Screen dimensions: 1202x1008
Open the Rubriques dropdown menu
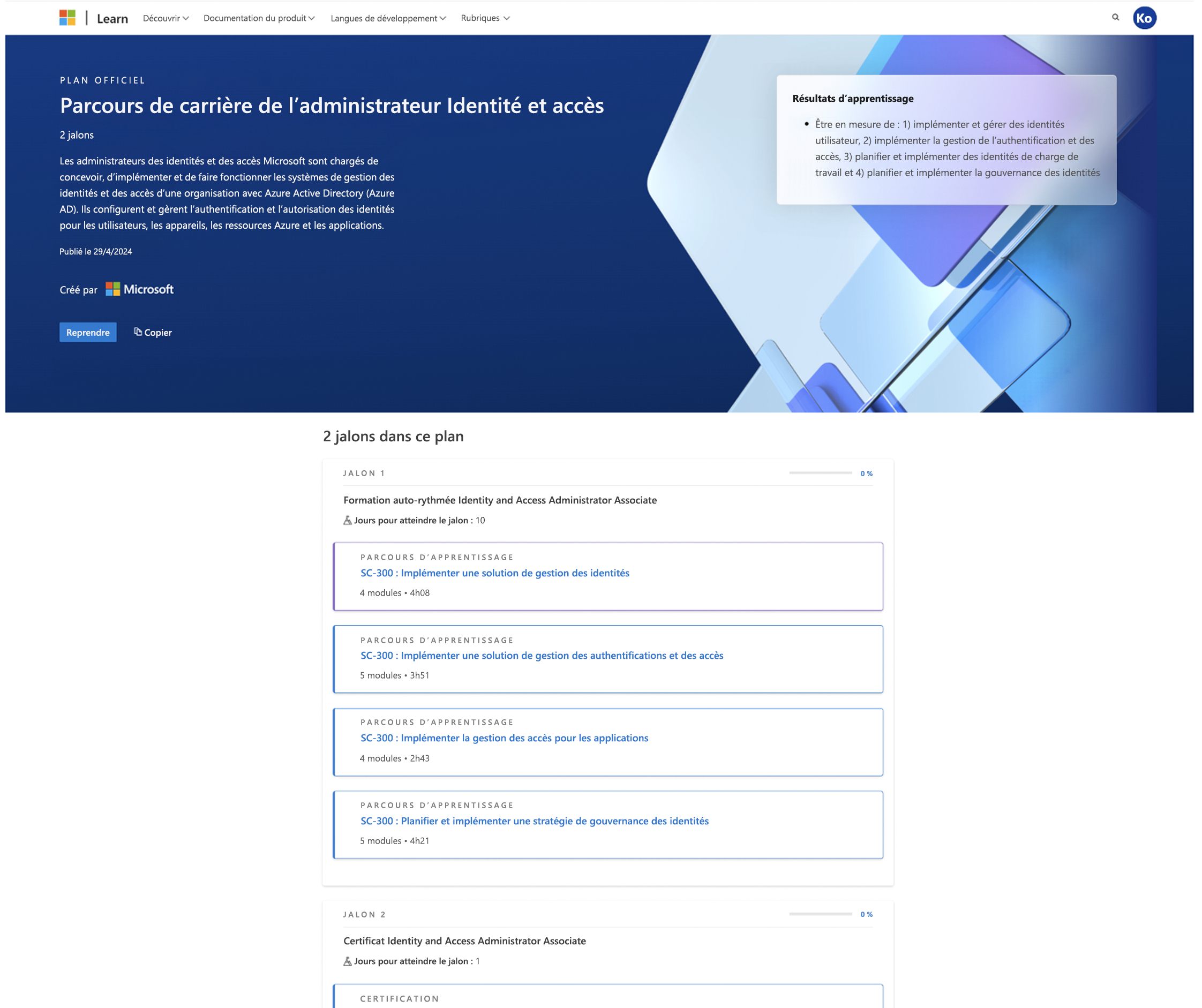pyautogui.click(x=484, y=17)
